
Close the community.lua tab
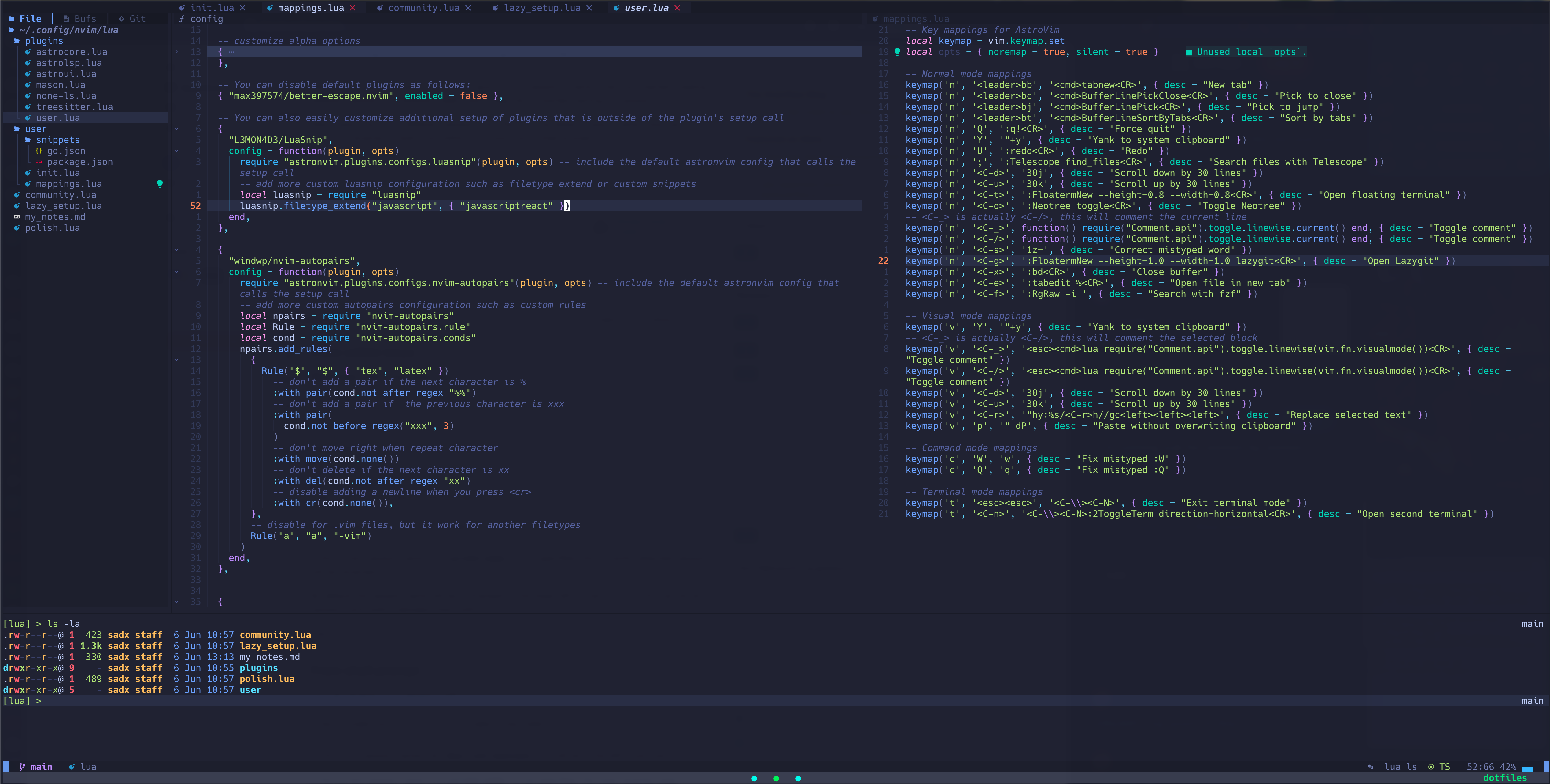(x=468, y=8)
